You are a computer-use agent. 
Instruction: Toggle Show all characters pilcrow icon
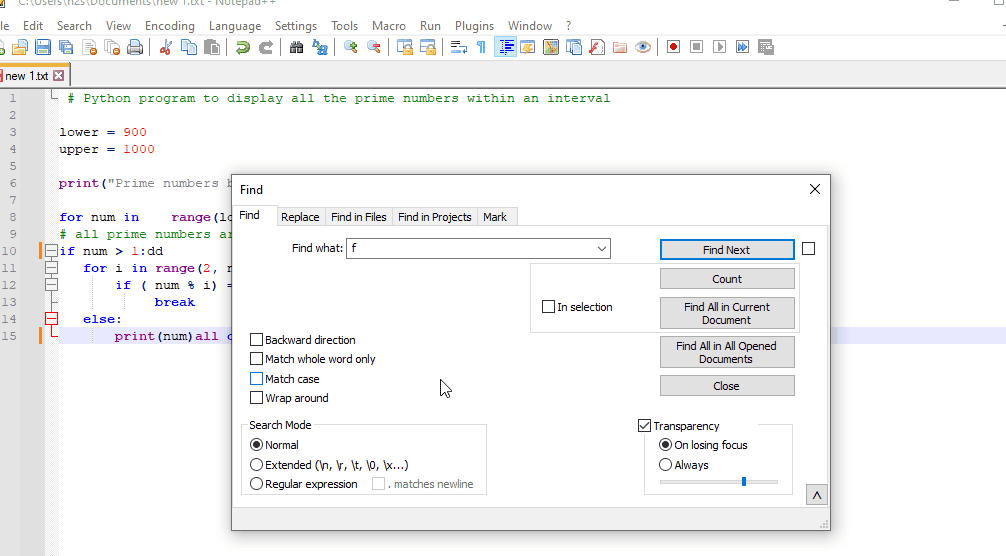[481, 47]
